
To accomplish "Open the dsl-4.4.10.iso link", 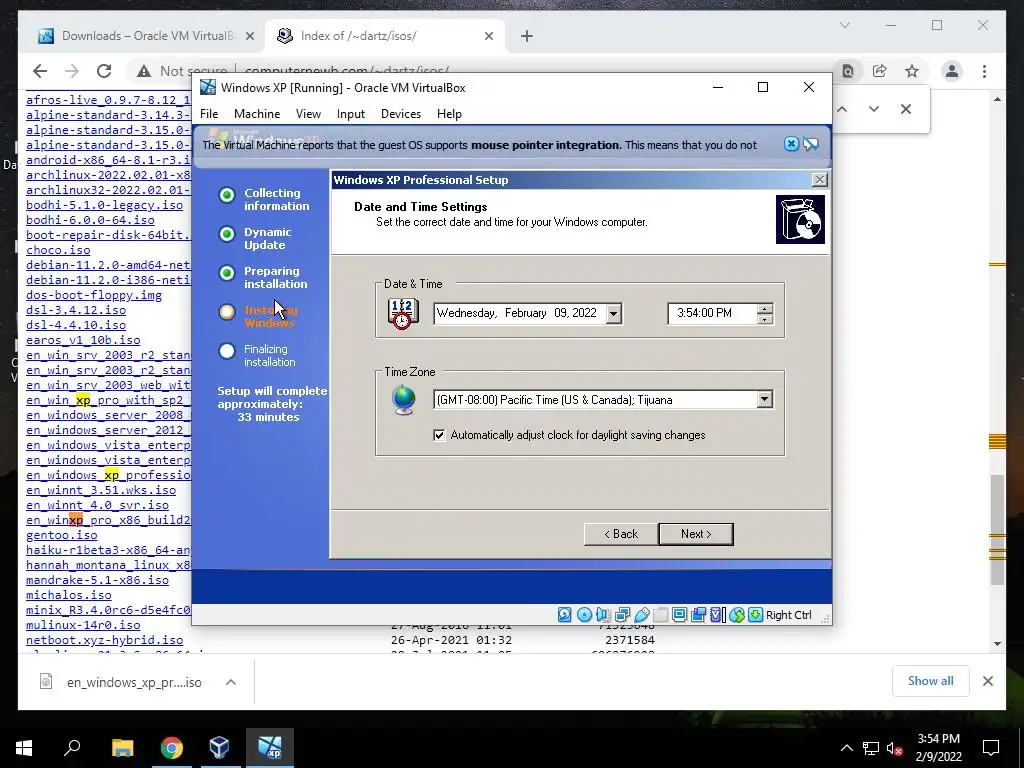I will point(76,325).
